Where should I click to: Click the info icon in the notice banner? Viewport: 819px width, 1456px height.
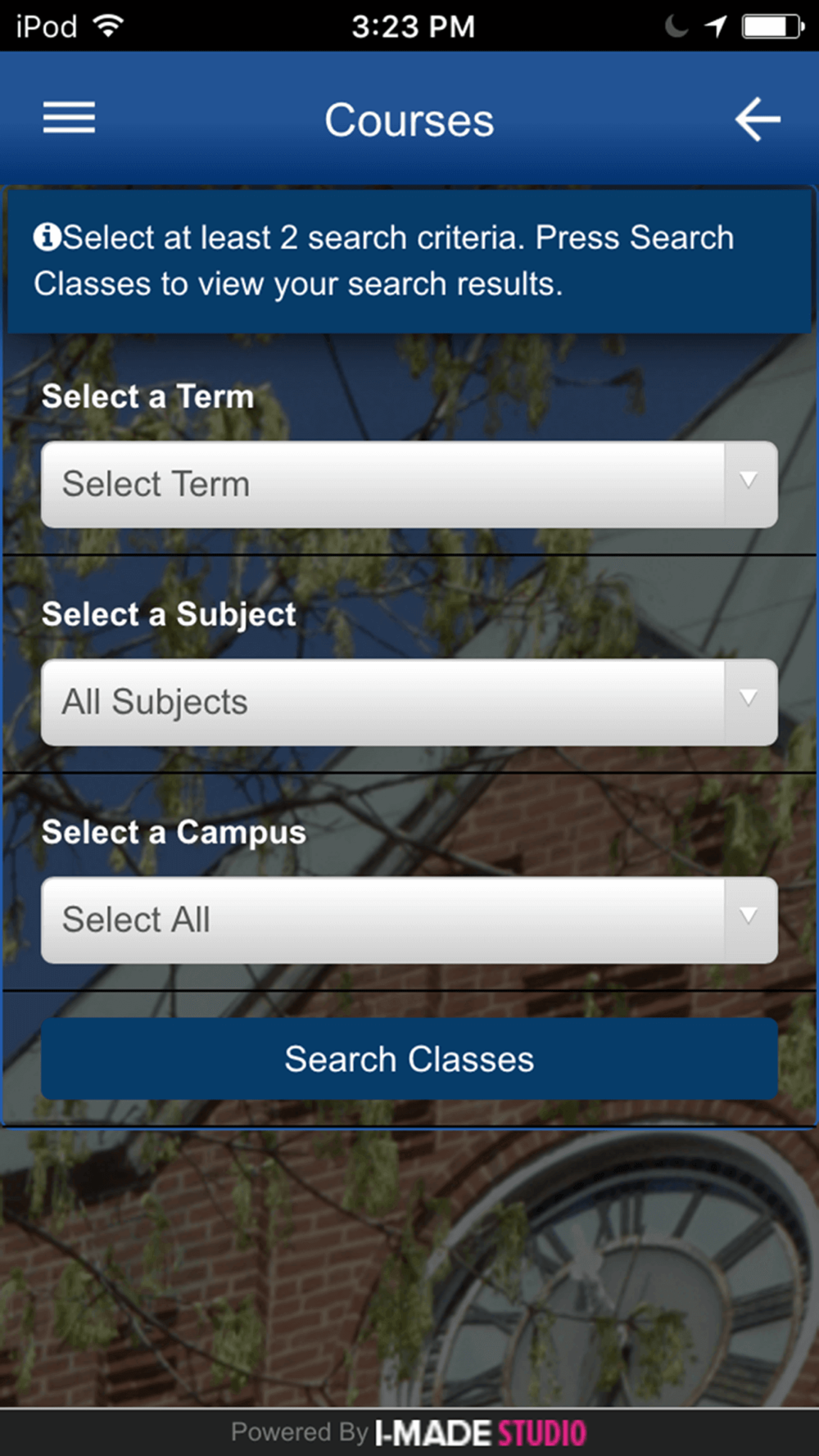(47, 237)
